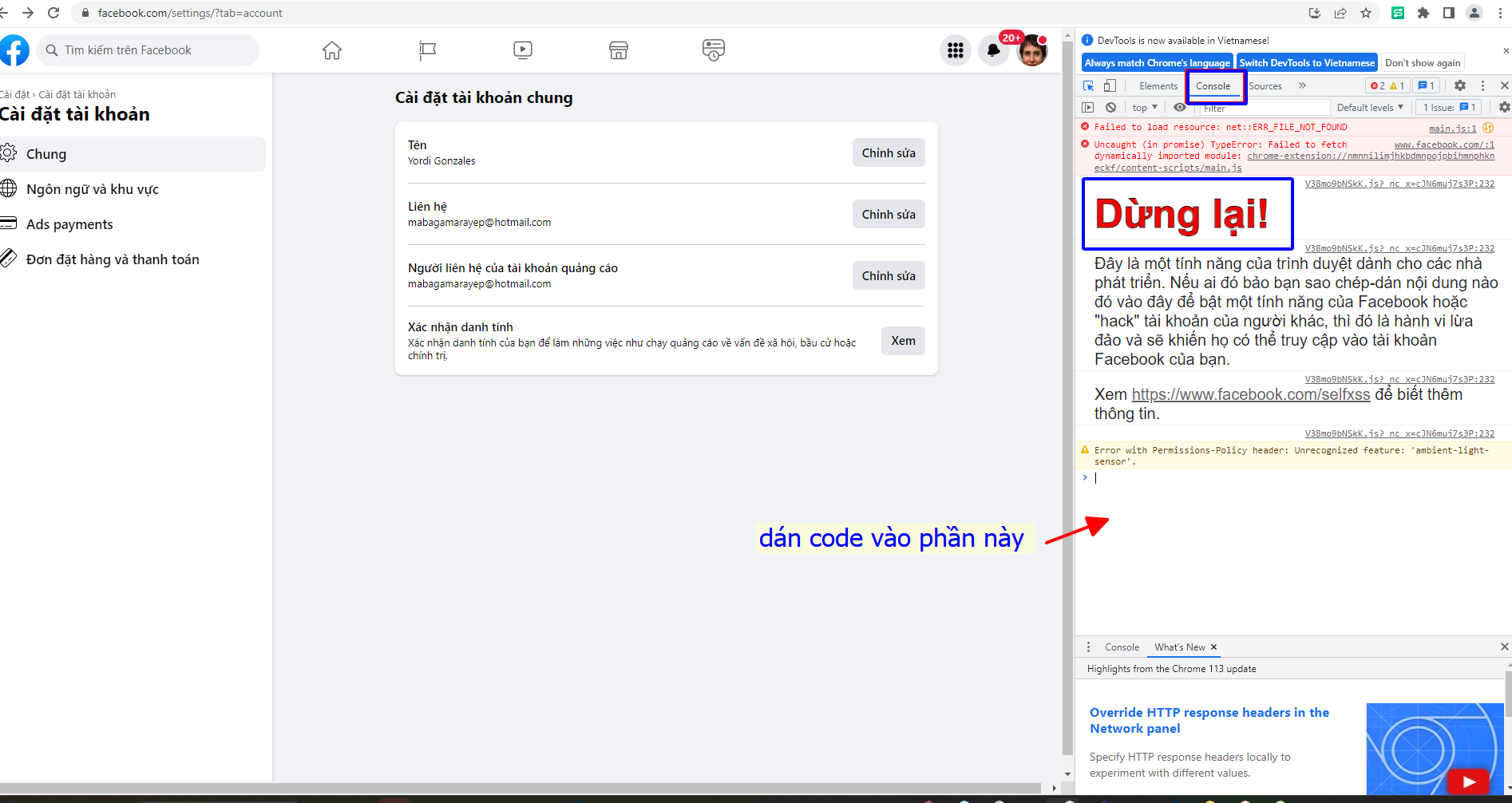Switch to the Elements tab
The width and height of the screenshot is (1512, 803).
[1158, 85]
